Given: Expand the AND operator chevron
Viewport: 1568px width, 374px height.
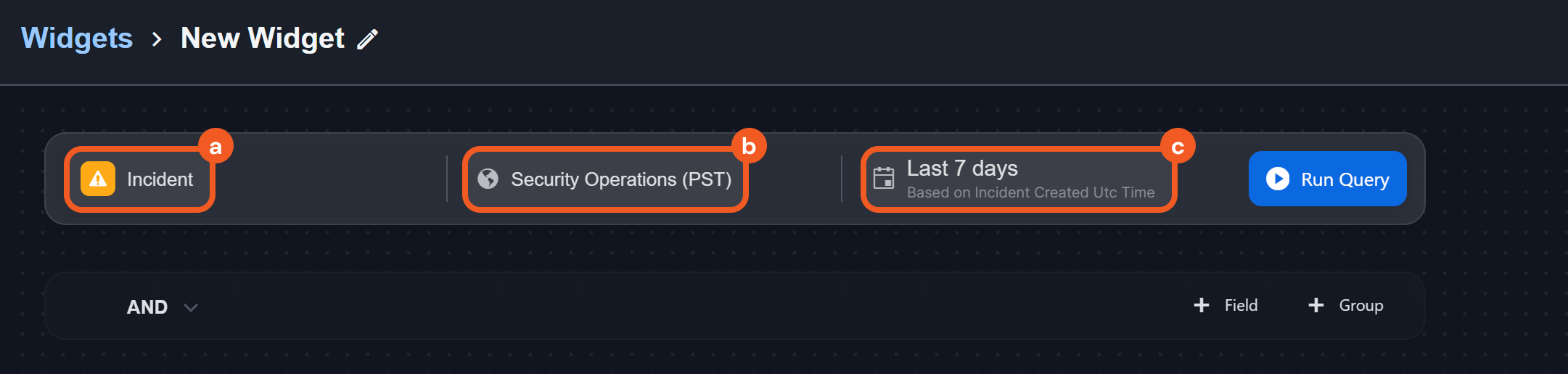Looking at the screenshot, I should pyautogui.click(x=191, y=308).
